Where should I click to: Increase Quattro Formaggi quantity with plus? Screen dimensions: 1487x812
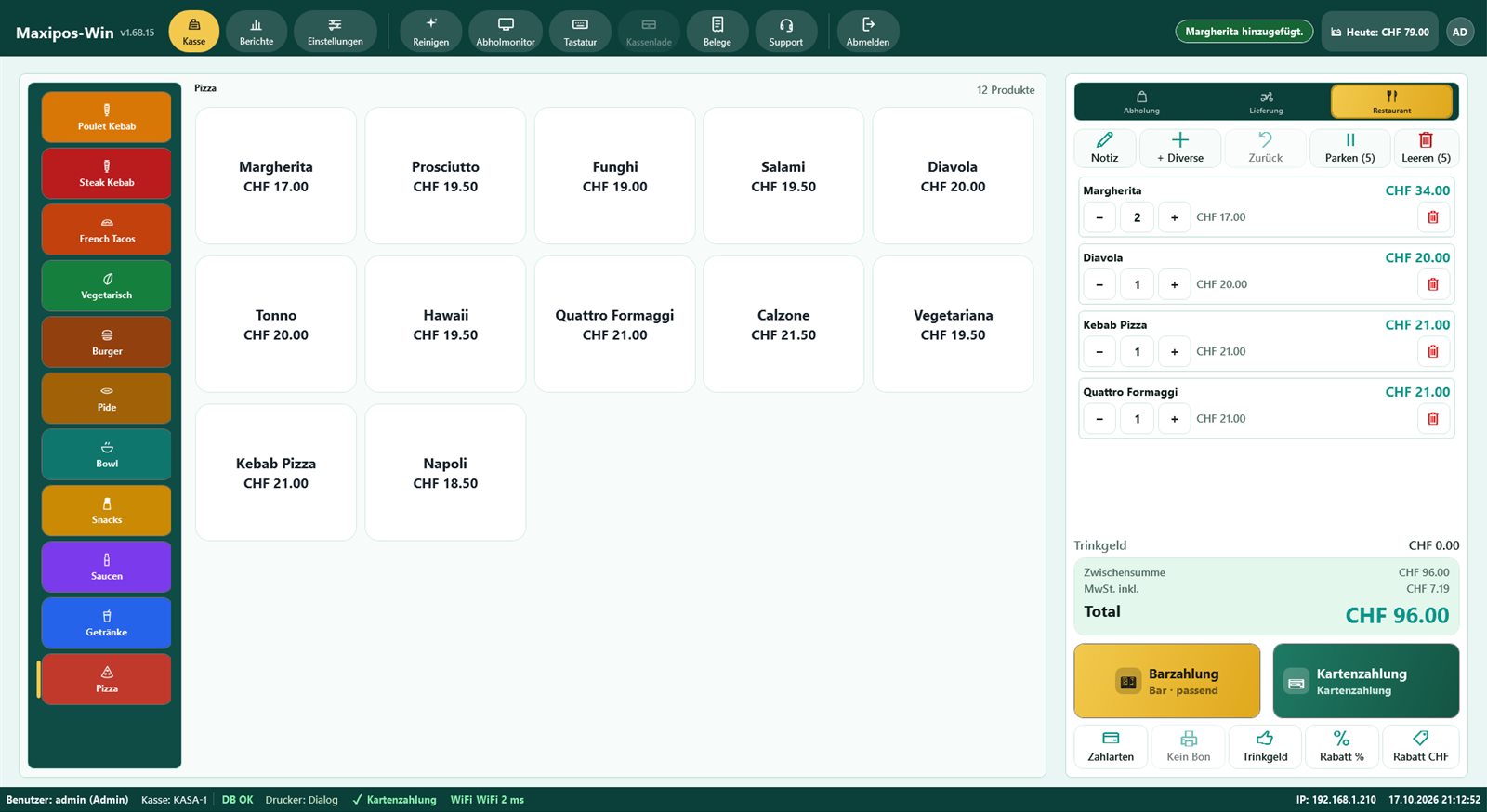[1175, 418]
